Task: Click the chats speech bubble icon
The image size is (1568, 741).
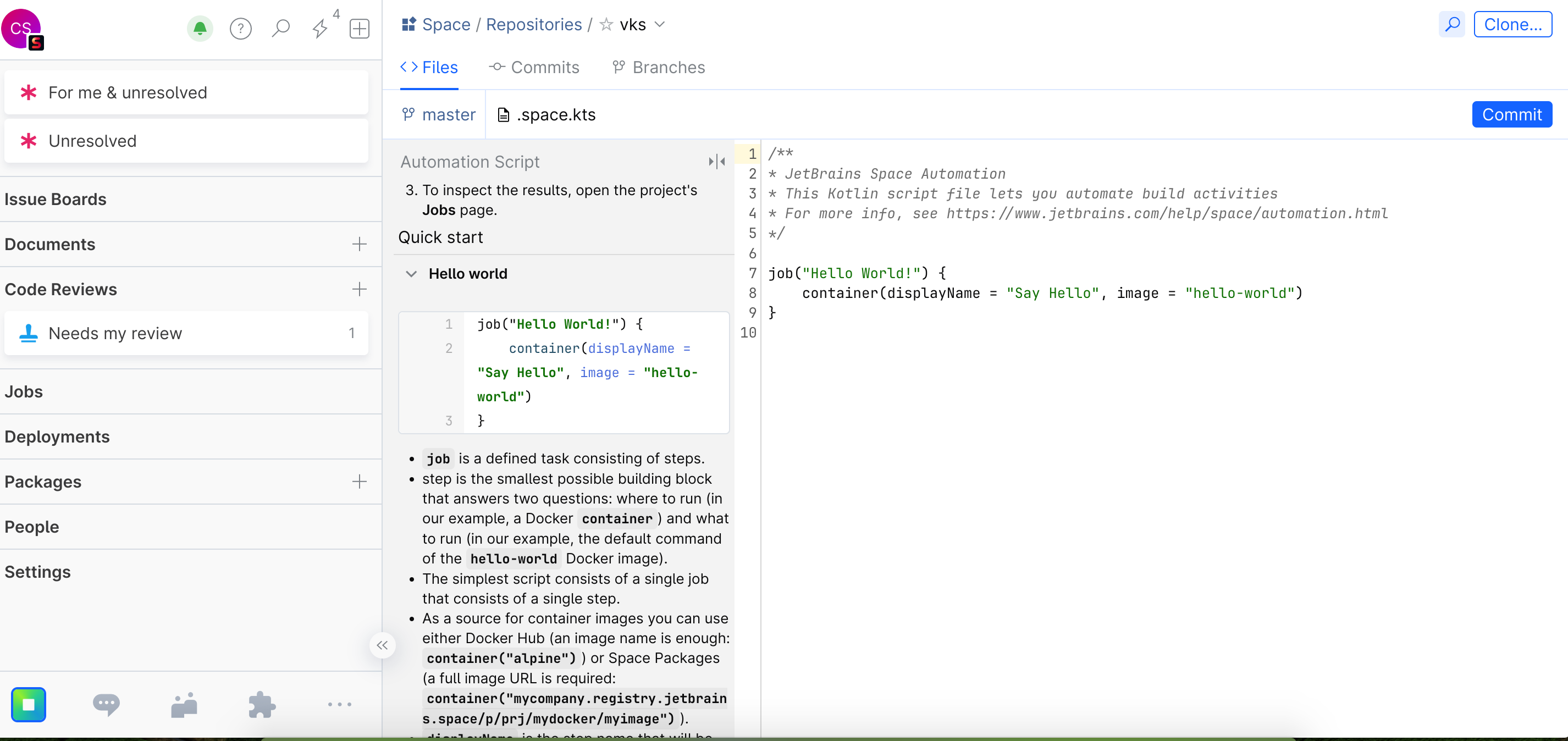Action: pos(106,705)
